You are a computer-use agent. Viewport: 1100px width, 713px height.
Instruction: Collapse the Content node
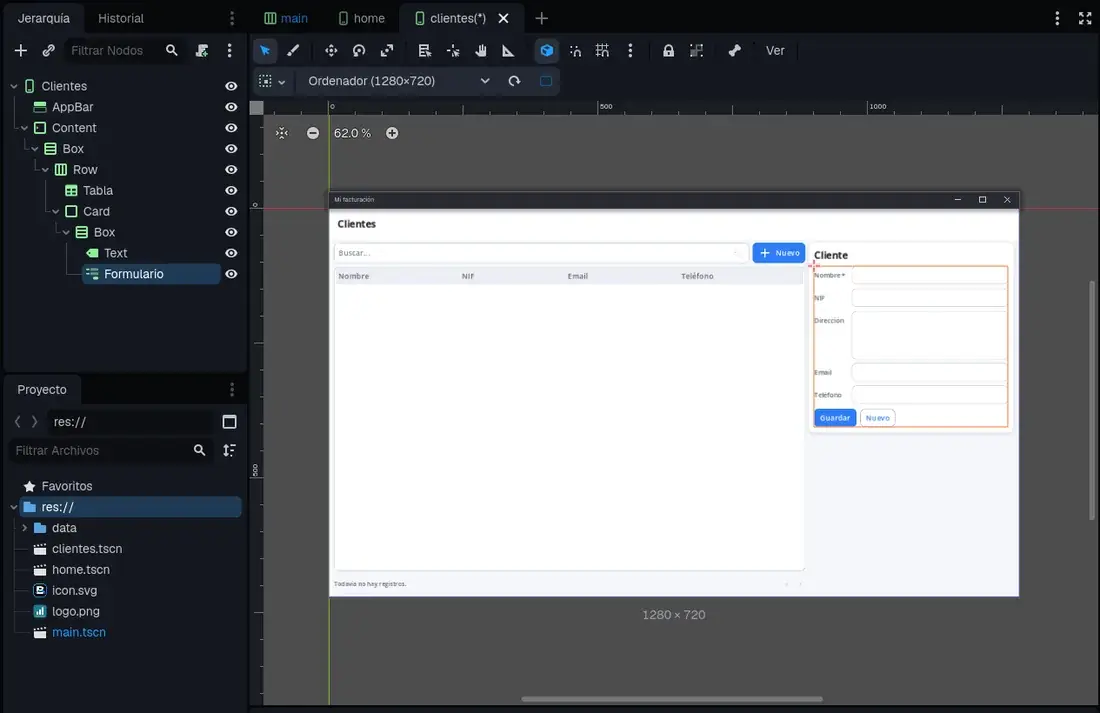(x=25, y=128)
